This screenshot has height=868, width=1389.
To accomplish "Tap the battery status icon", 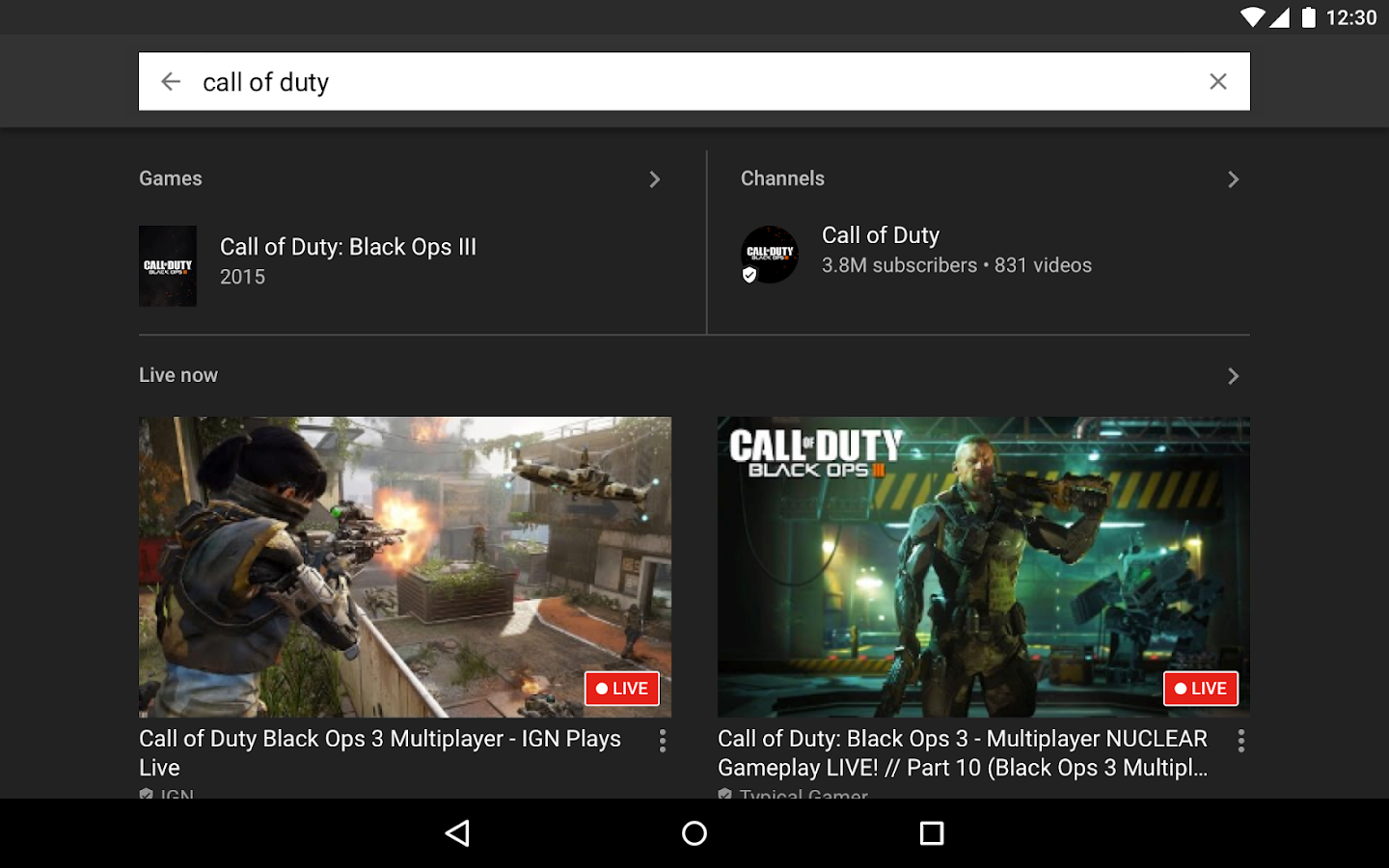I will click(1308, 17).
